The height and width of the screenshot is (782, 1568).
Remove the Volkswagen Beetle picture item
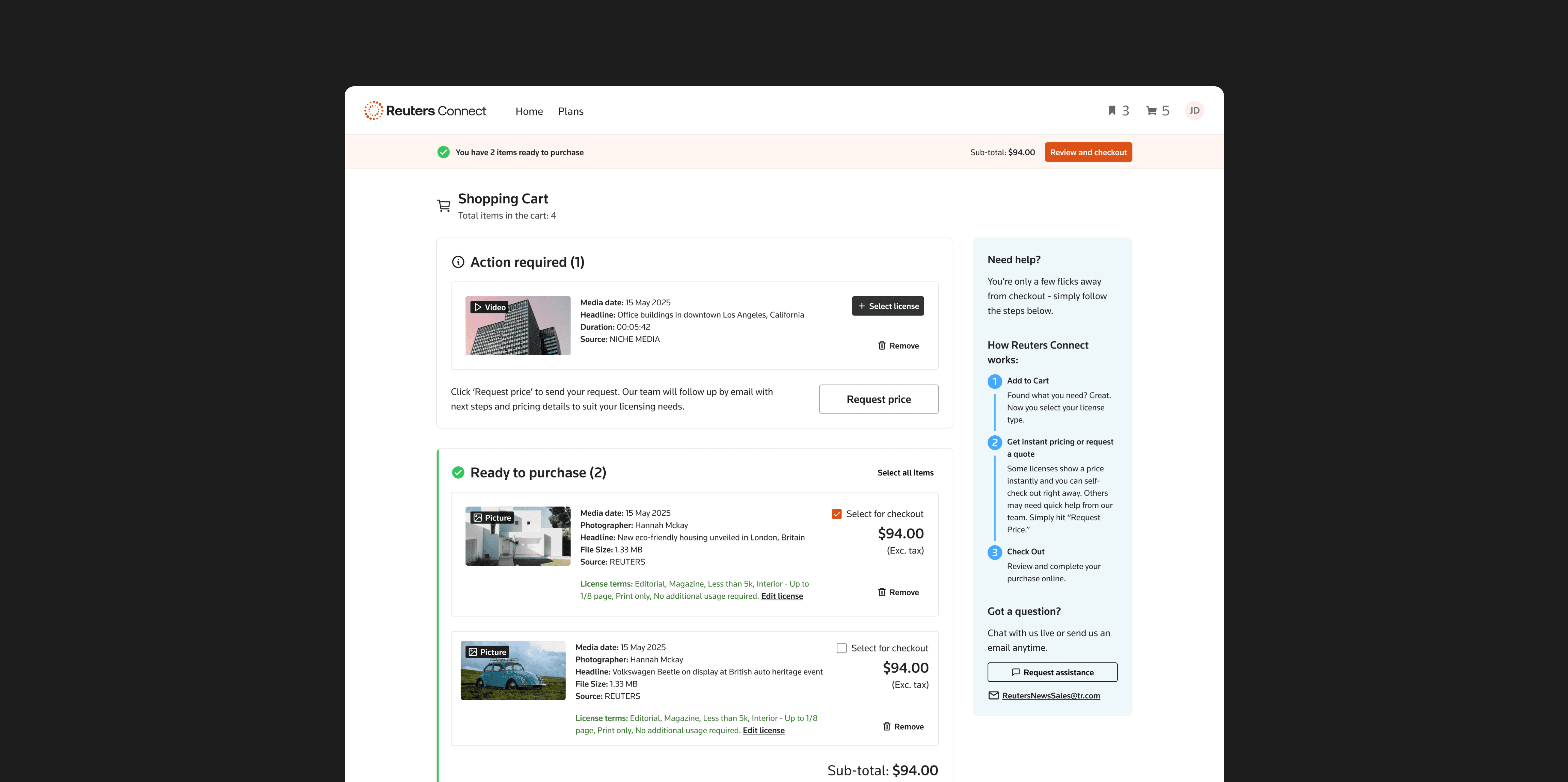click(x=903, y=727)
